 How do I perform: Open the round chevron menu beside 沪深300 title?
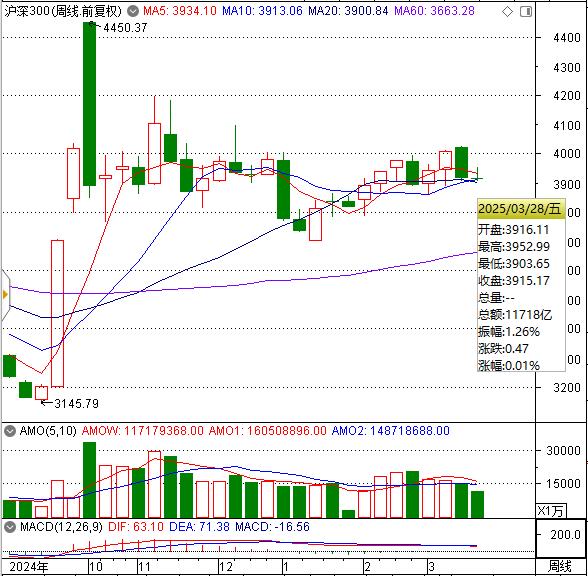pos(133,11)
